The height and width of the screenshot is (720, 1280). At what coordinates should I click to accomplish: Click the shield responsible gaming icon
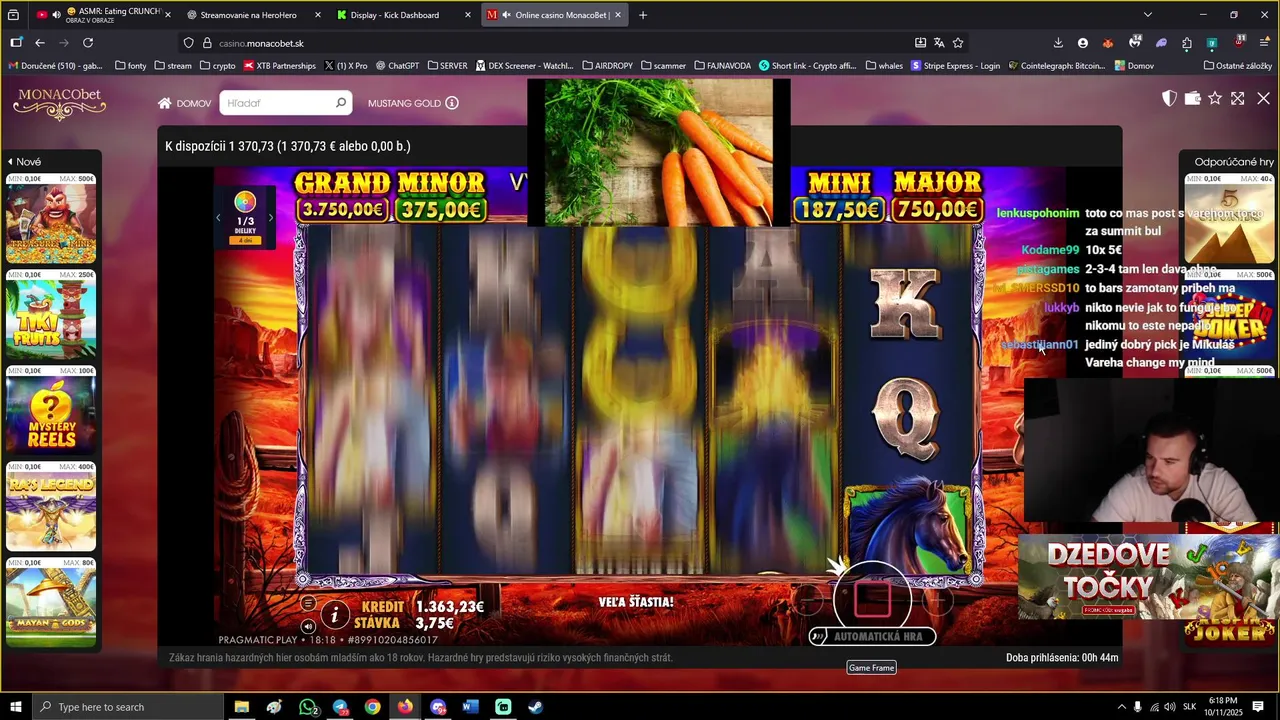point(1169,98)
